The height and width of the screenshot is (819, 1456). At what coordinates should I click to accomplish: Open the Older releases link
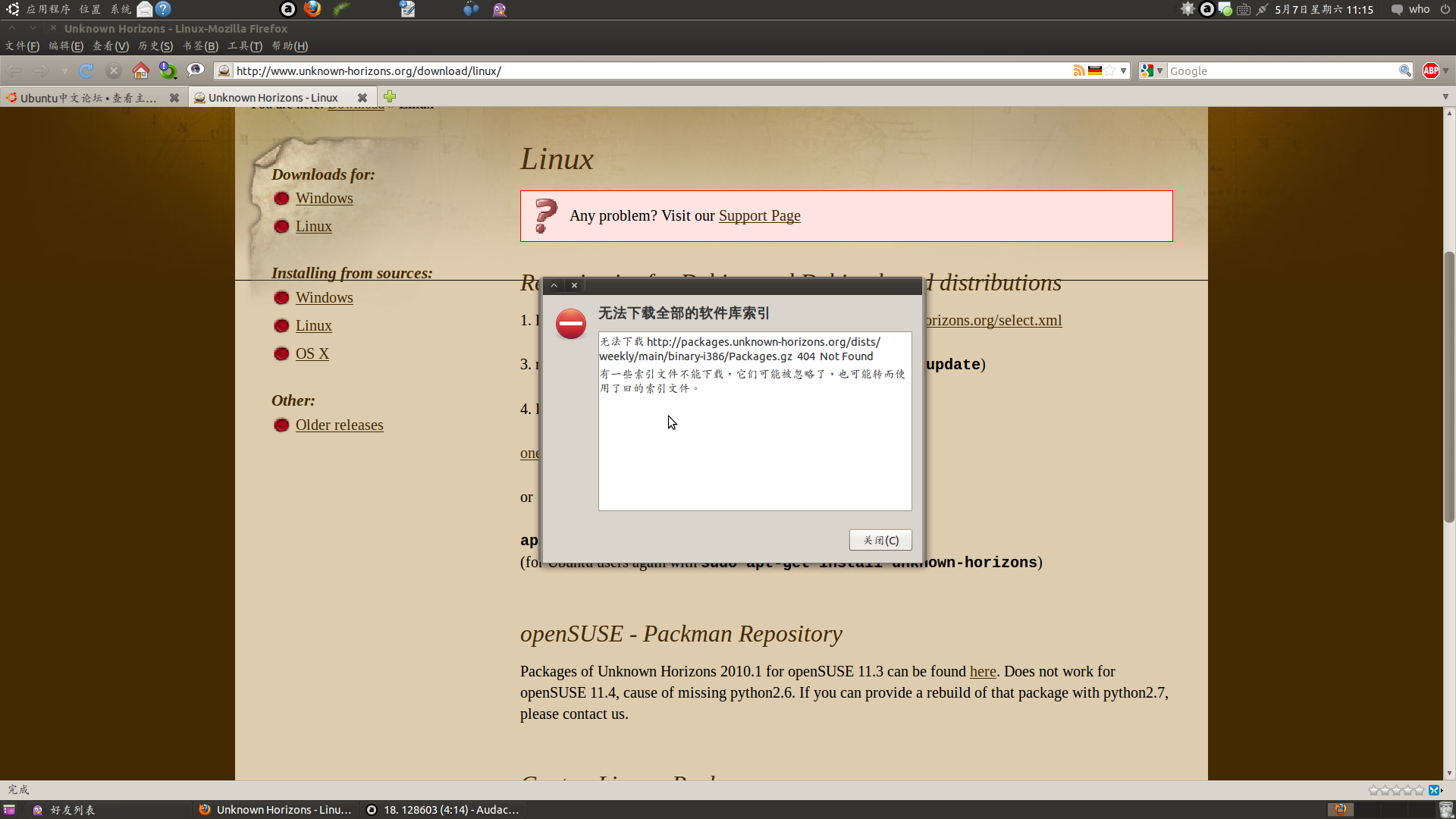(x=339, y=425)
